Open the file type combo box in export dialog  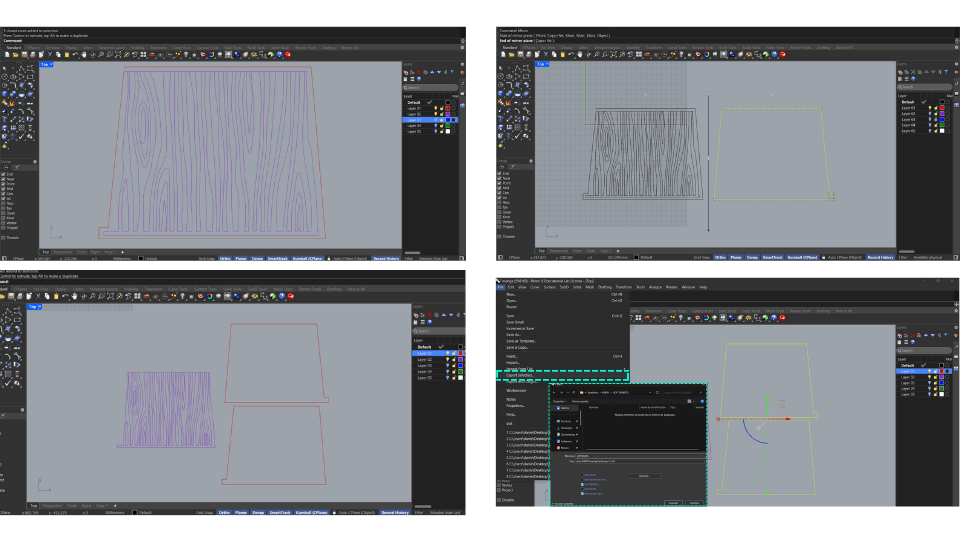640,461
